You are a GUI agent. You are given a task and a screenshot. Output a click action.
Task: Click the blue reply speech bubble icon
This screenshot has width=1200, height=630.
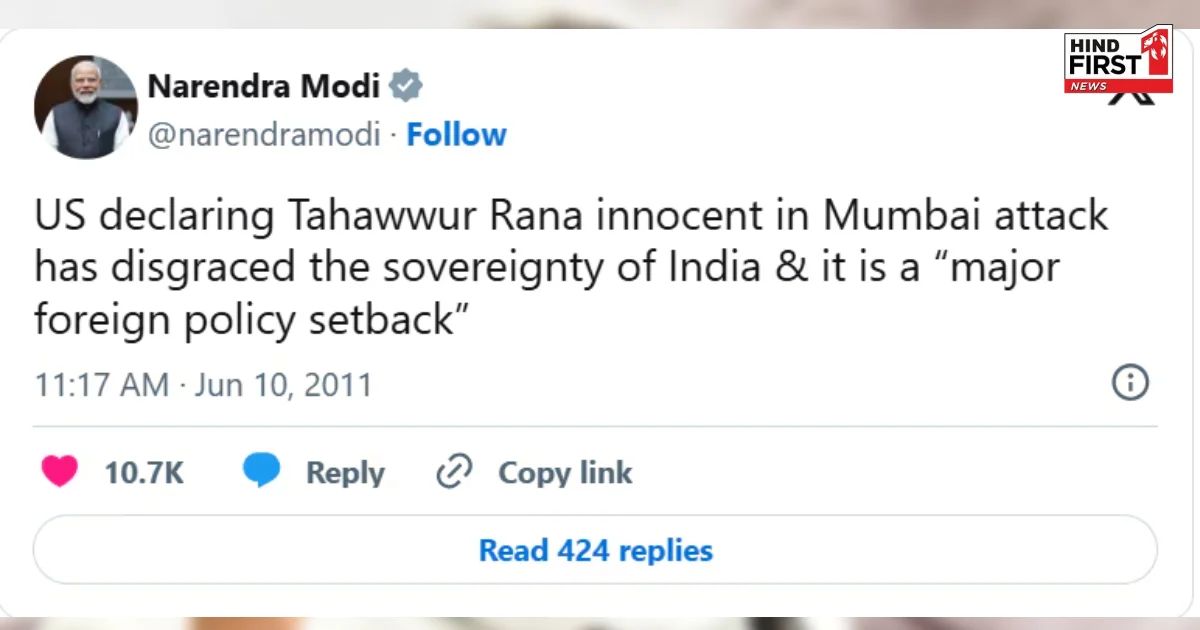(x=262, y=472)
